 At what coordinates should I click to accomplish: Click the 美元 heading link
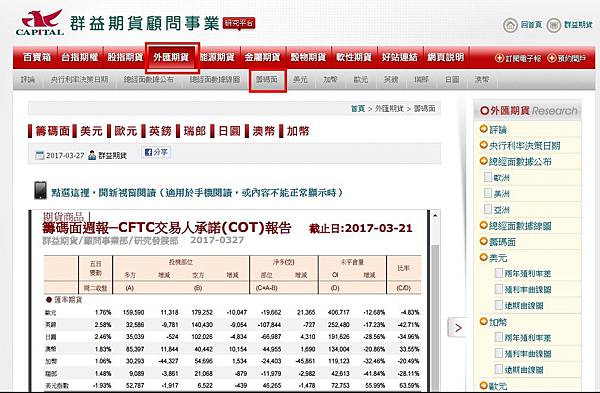coord(91,131)
